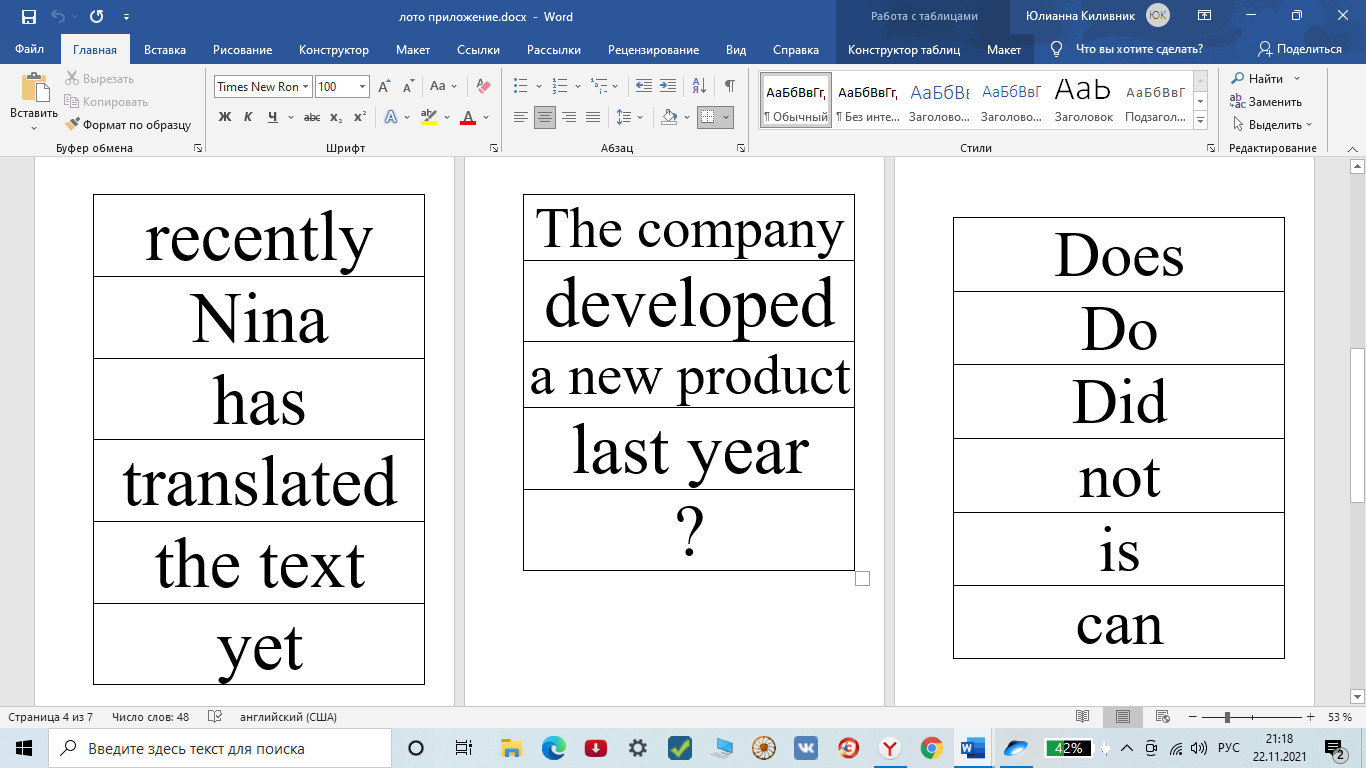Expand the styles gallery more arrow
The image size is (1366, 768).
point(1201,121)
